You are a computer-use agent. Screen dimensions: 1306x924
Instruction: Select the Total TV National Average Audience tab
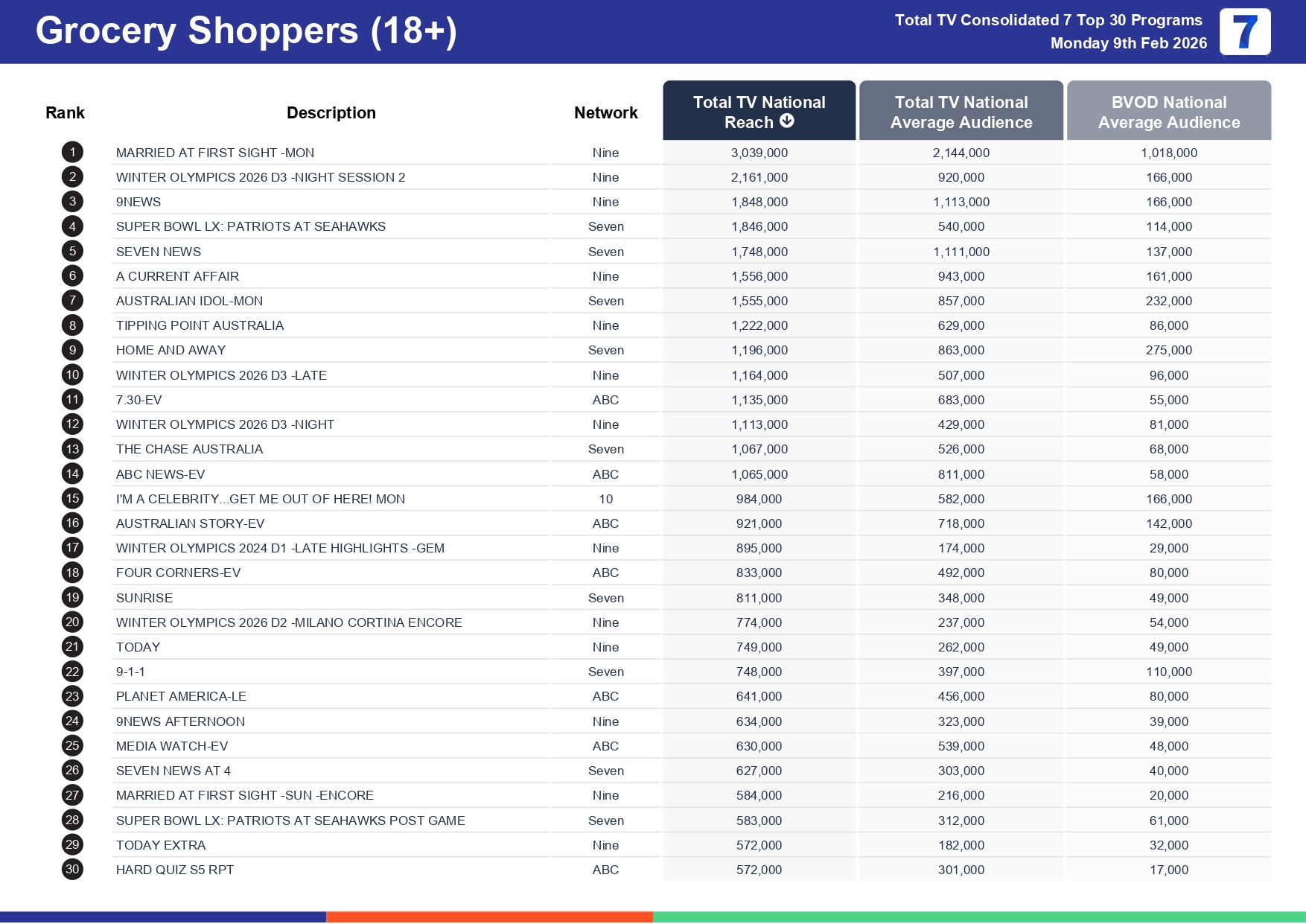961,112
